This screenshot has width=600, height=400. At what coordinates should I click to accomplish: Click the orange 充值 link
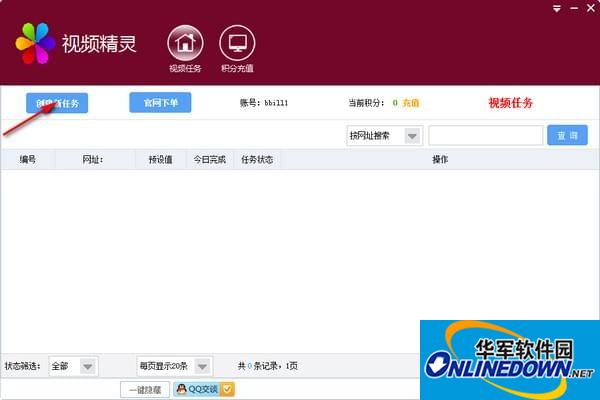tap(411, 103)
